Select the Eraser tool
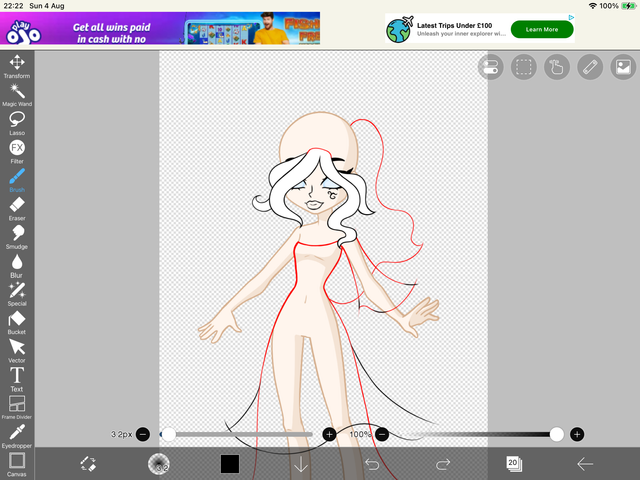640x480 pixels. coord(17,209)
